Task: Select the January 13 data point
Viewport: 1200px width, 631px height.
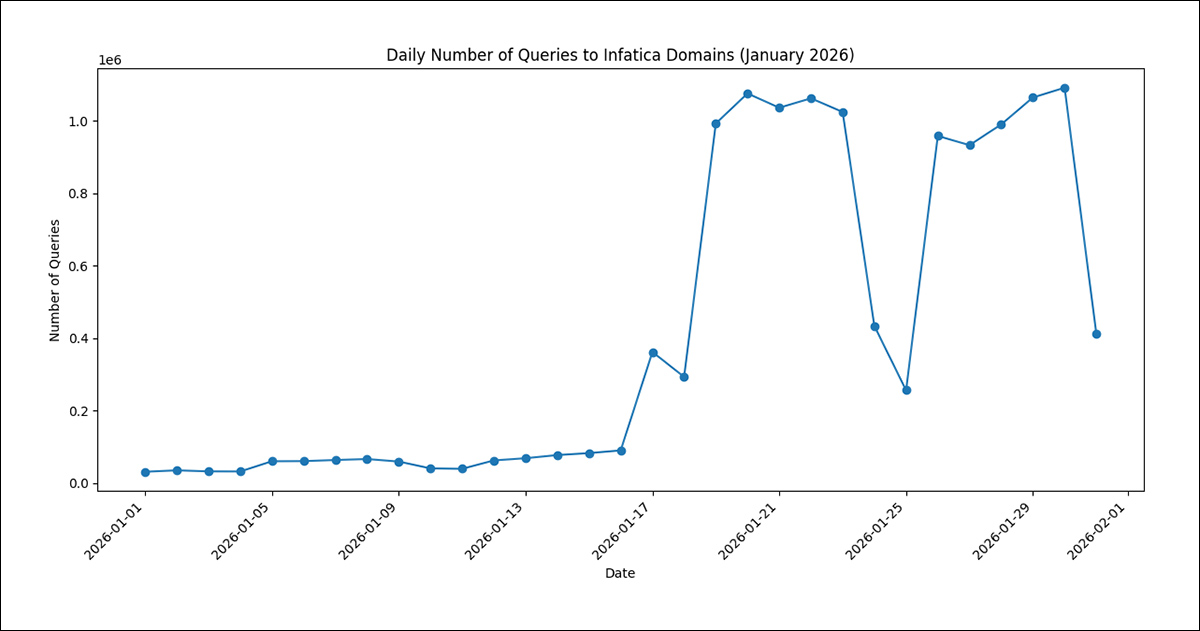Action: tap(526, 458)
